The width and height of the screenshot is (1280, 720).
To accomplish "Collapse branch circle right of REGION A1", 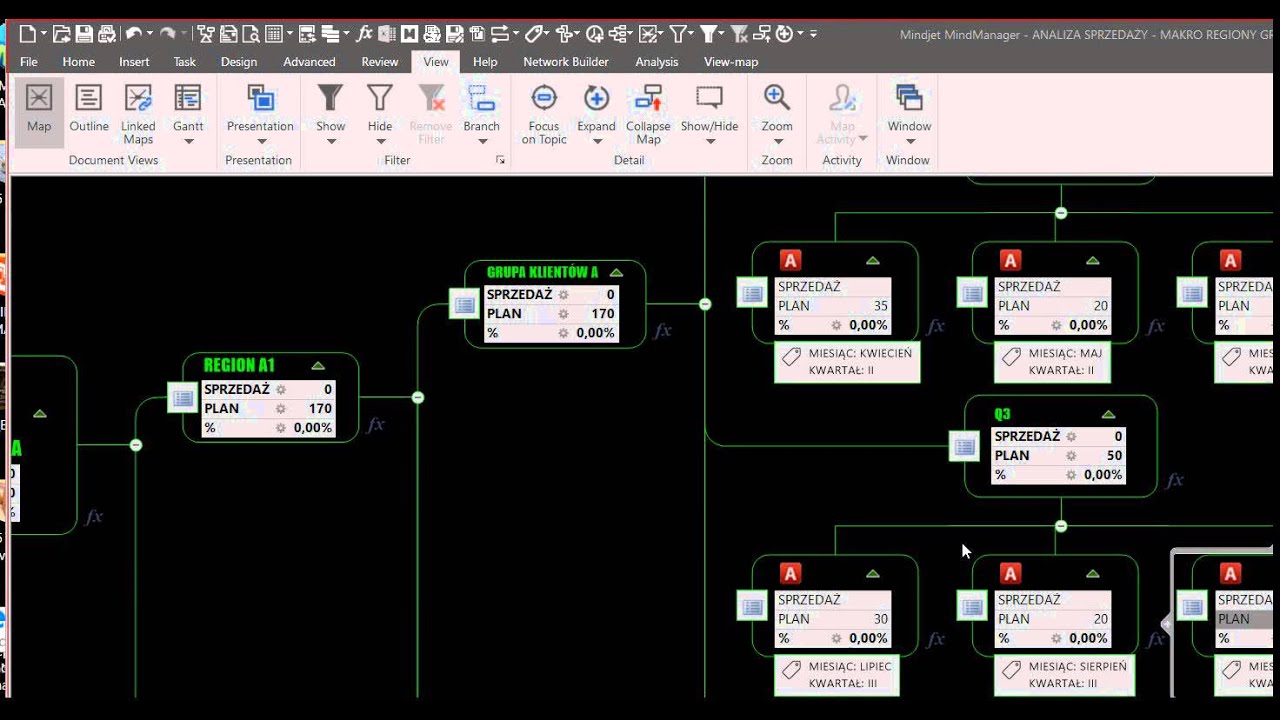I will click(x=418, y=398).
